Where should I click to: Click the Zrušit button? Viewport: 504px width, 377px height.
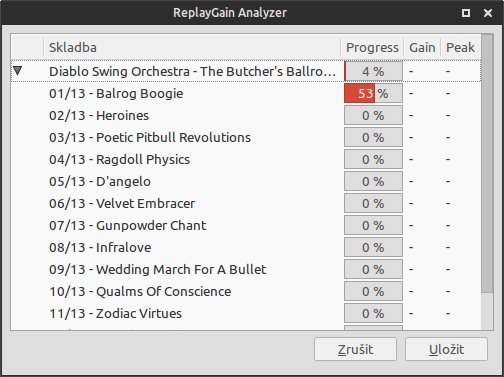pos(355,349)
